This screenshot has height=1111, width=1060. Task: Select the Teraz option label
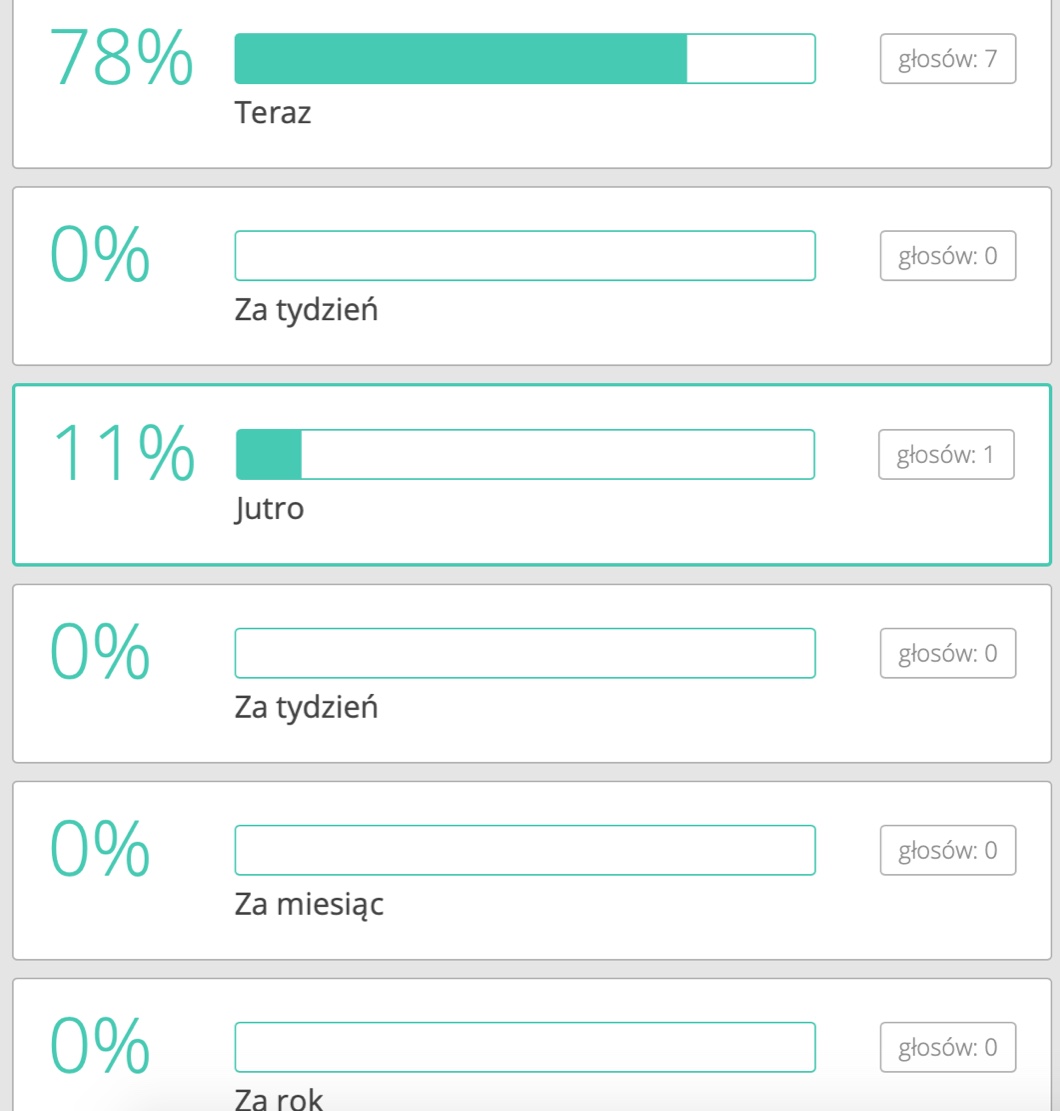[273, 113]
